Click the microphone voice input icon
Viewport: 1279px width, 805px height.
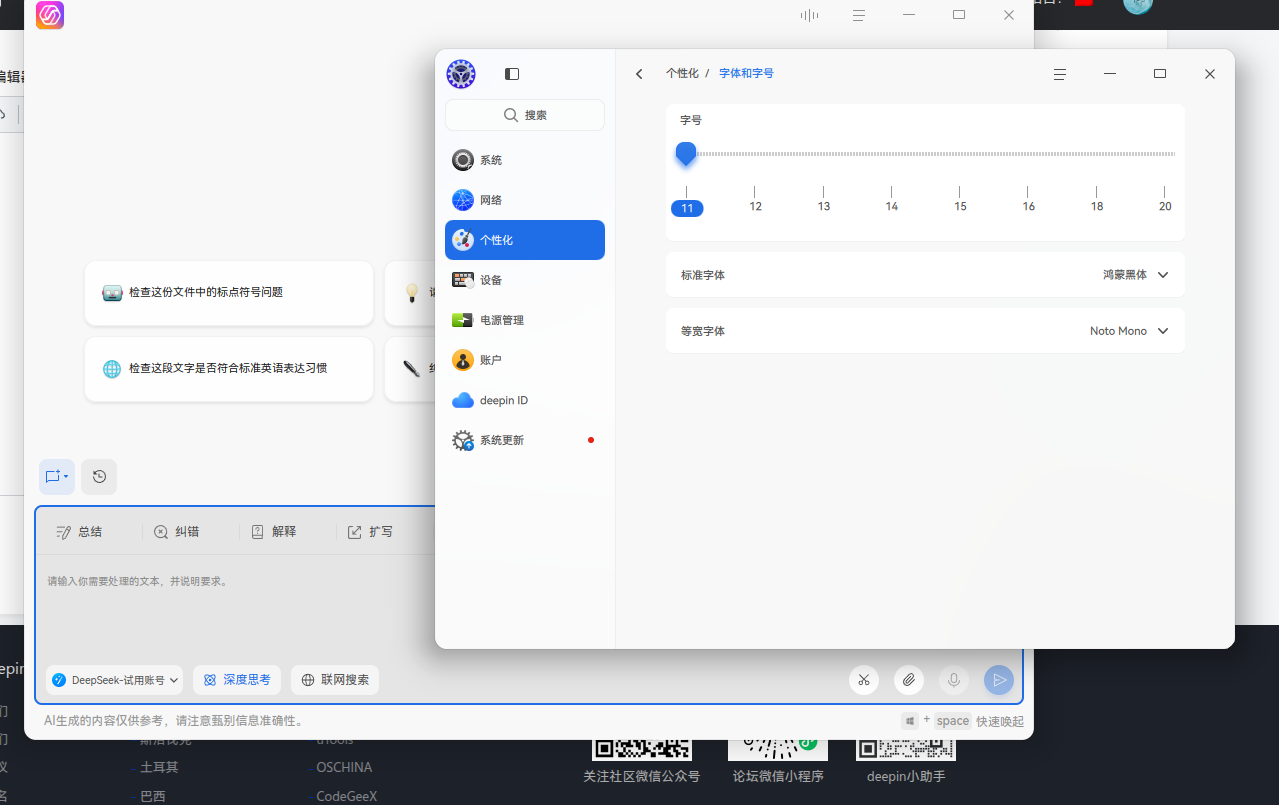pyautogui.click(x=954, y=680)
